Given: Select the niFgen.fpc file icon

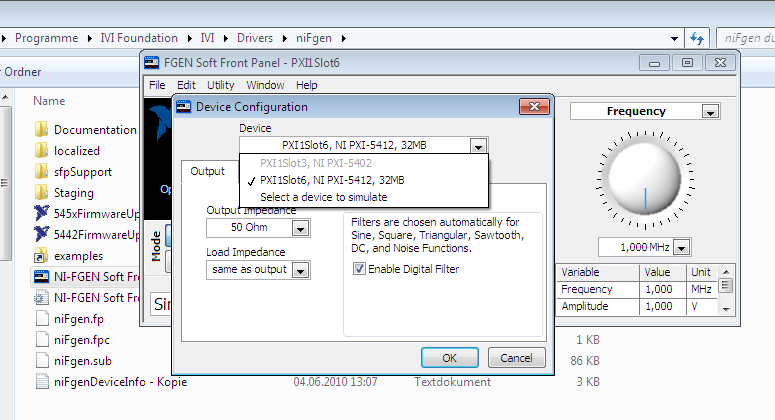Looking at the screenshot, I should [43, 340].
